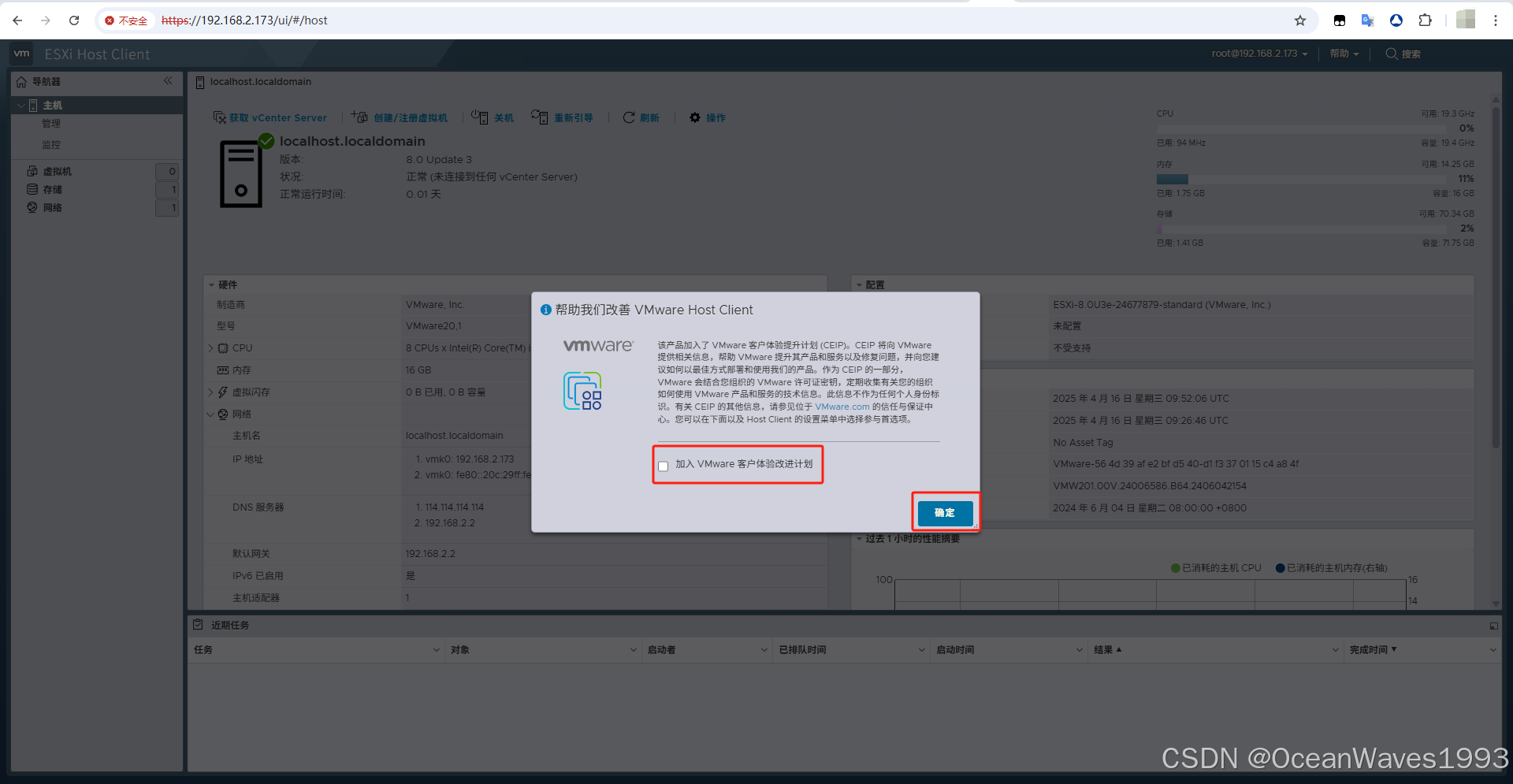Click the localhost.localdomain breadcrumb title
Viewport: 1513px width, 784px height.
tap(260, 82)
